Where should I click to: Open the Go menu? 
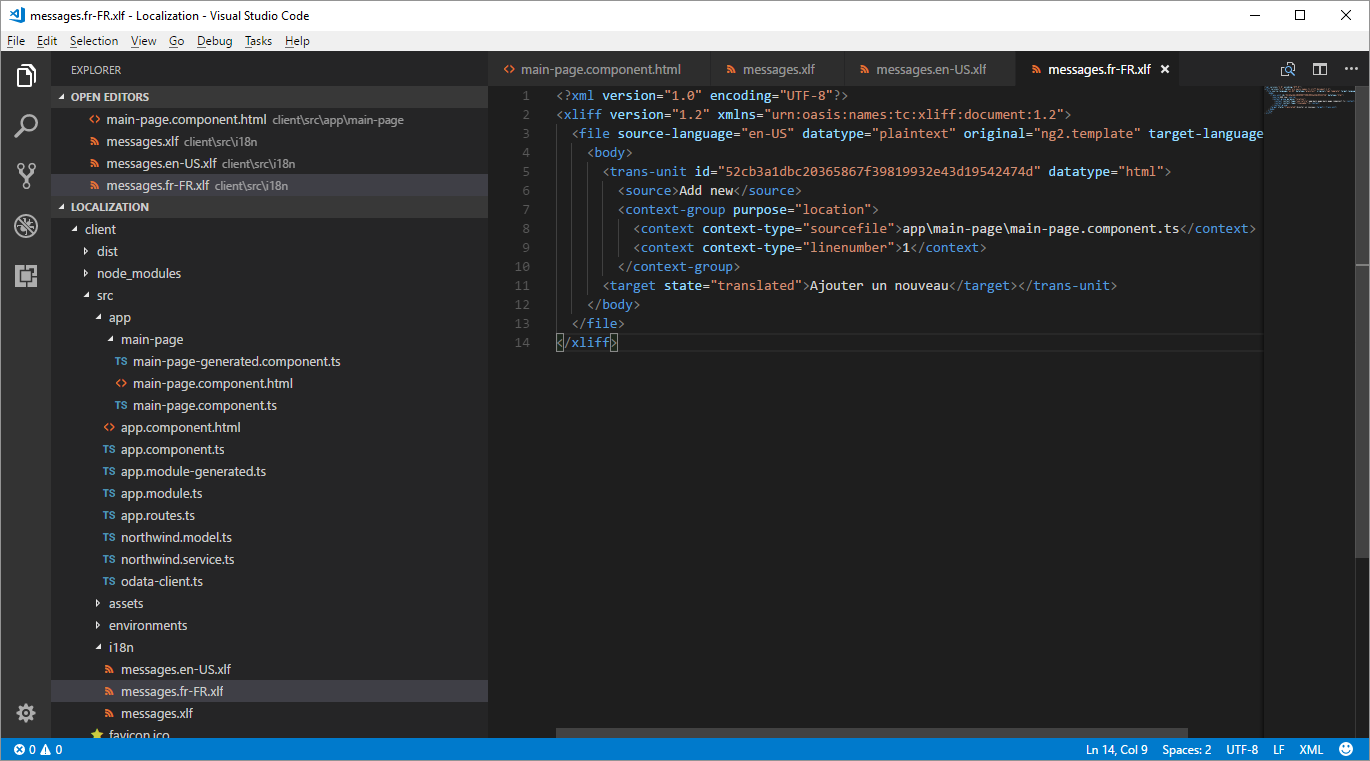click(177, 41)
